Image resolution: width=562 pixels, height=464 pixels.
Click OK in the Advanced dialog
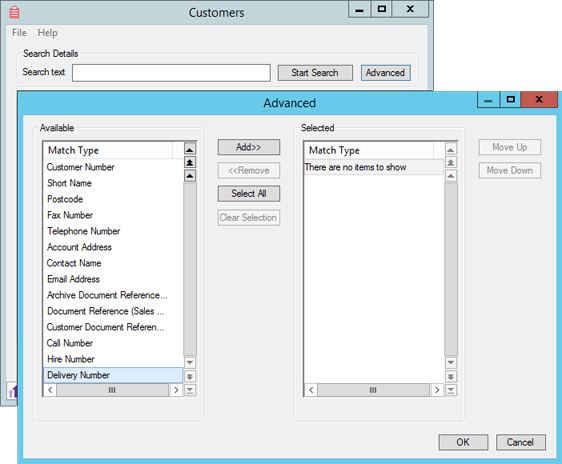pos(463,442)
